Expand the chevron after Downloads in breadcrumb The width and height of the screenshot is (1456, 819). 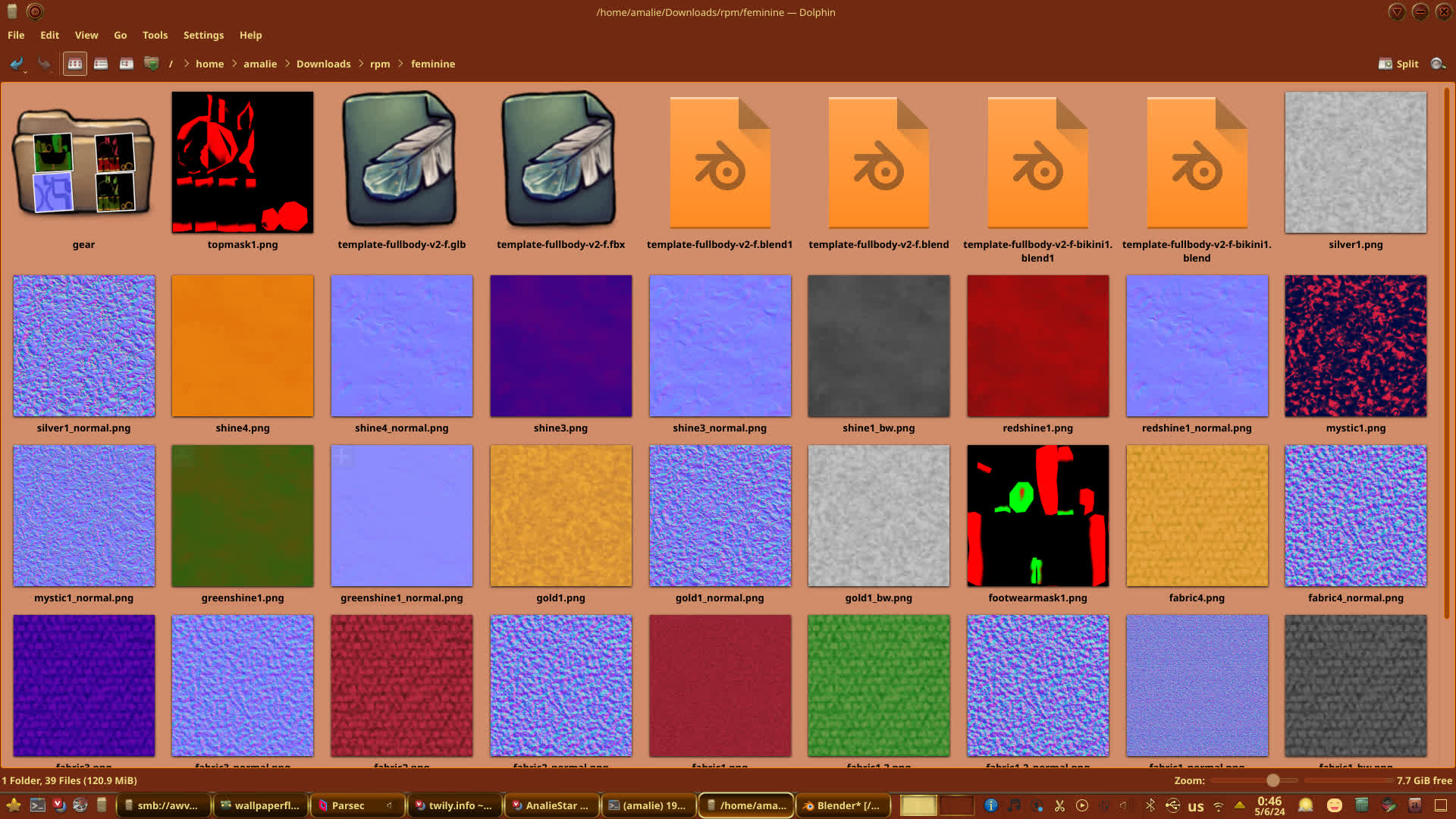pyautogui.click(x=361, y=64)
